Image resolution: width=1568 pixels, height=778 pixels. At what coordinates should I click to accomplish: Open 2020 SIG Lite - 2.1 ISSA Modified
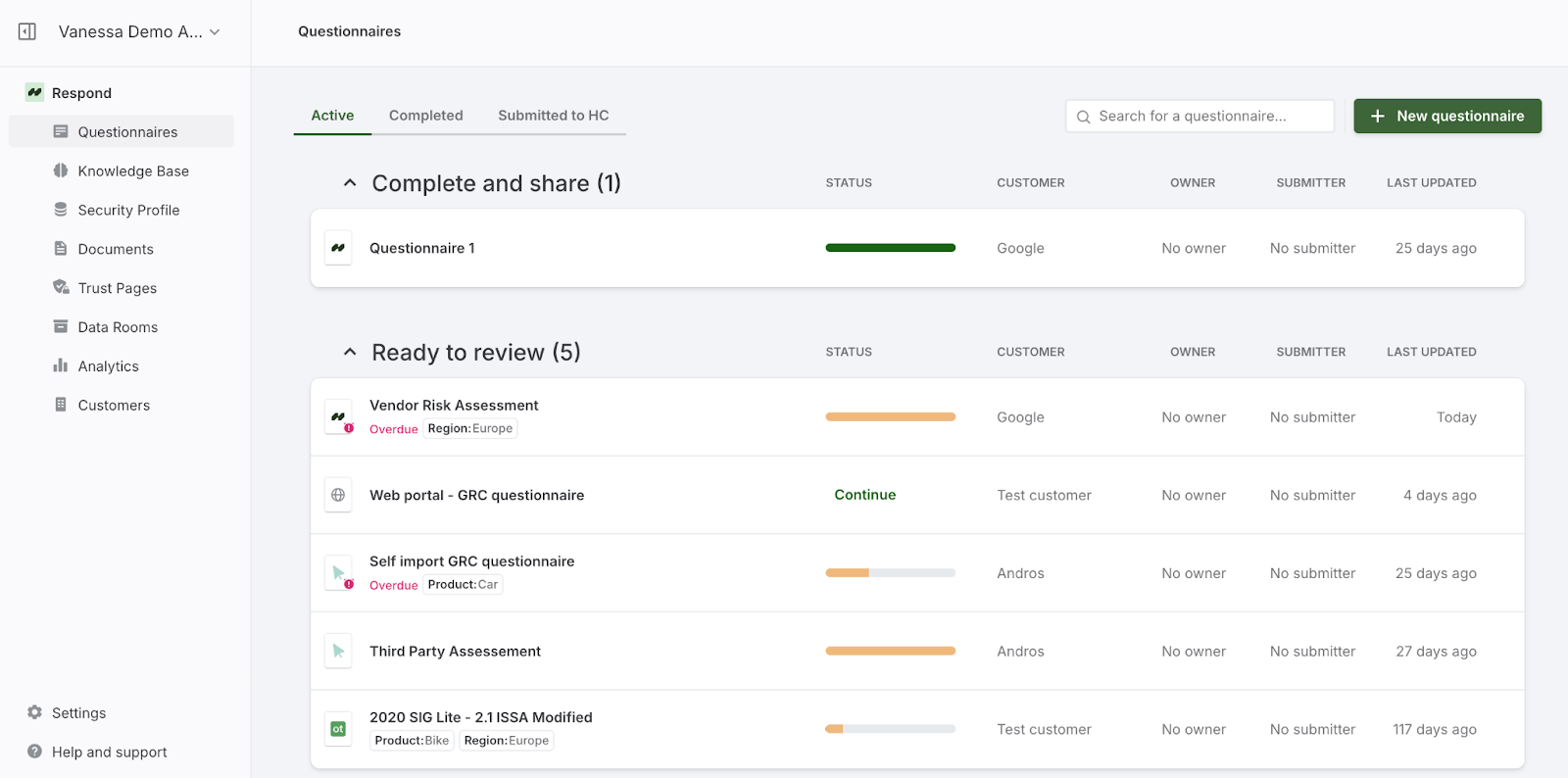click(x=481, y=717)
